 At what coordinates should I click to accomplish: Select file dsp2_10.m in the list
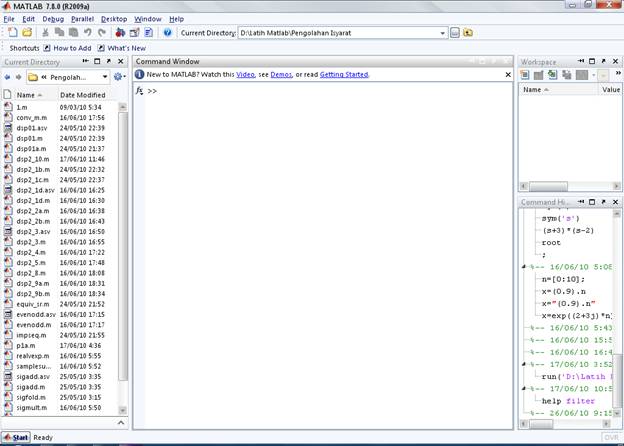pyautogui.click(x=33, y=158)
